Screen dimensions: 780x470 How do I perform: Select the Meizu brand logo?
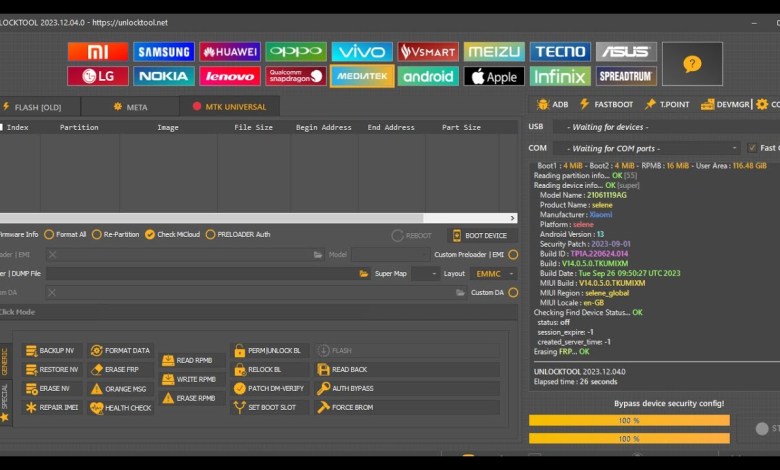click(x=494, y=52)
